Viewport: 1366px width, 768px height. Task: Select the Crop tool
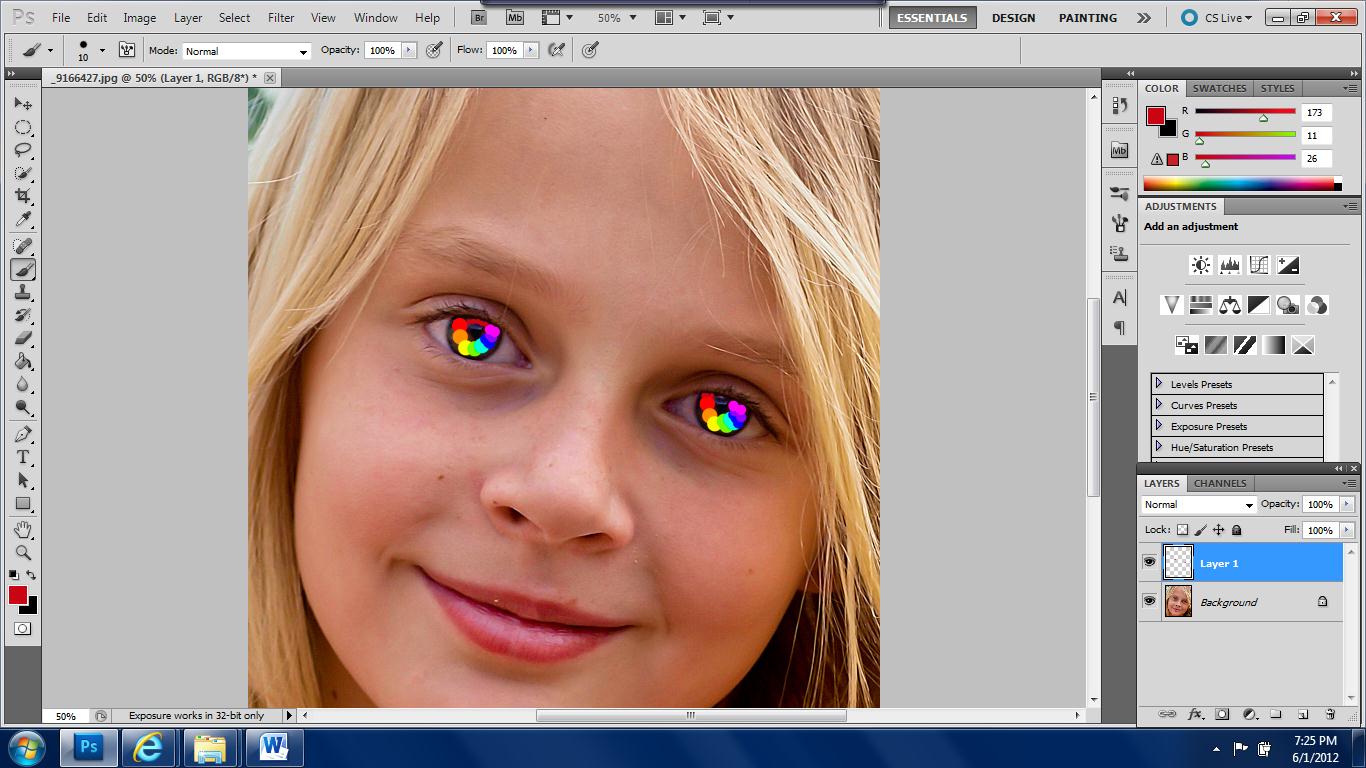coord(23,196)
